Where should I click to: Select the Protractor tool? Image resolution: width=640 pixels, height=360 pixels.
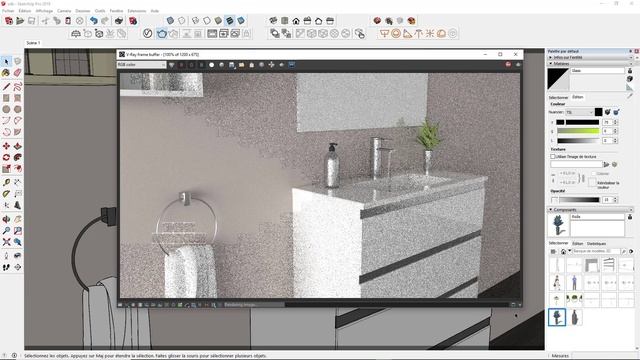tap(6, 194)
